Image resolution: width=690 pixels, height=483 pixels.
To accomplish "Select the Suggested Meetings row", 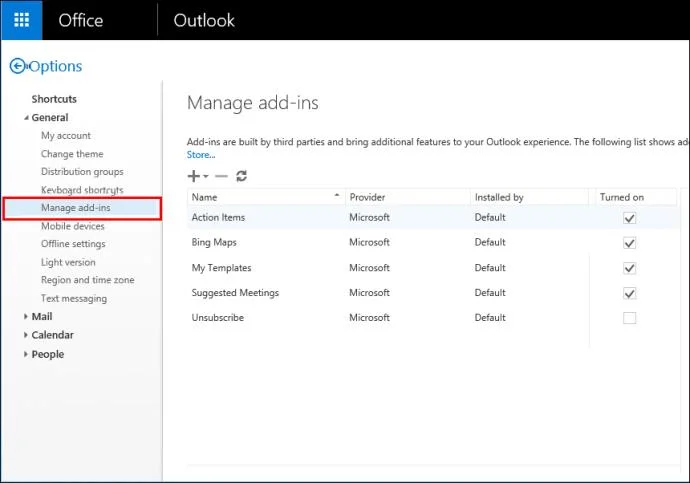I will point(433,293).
